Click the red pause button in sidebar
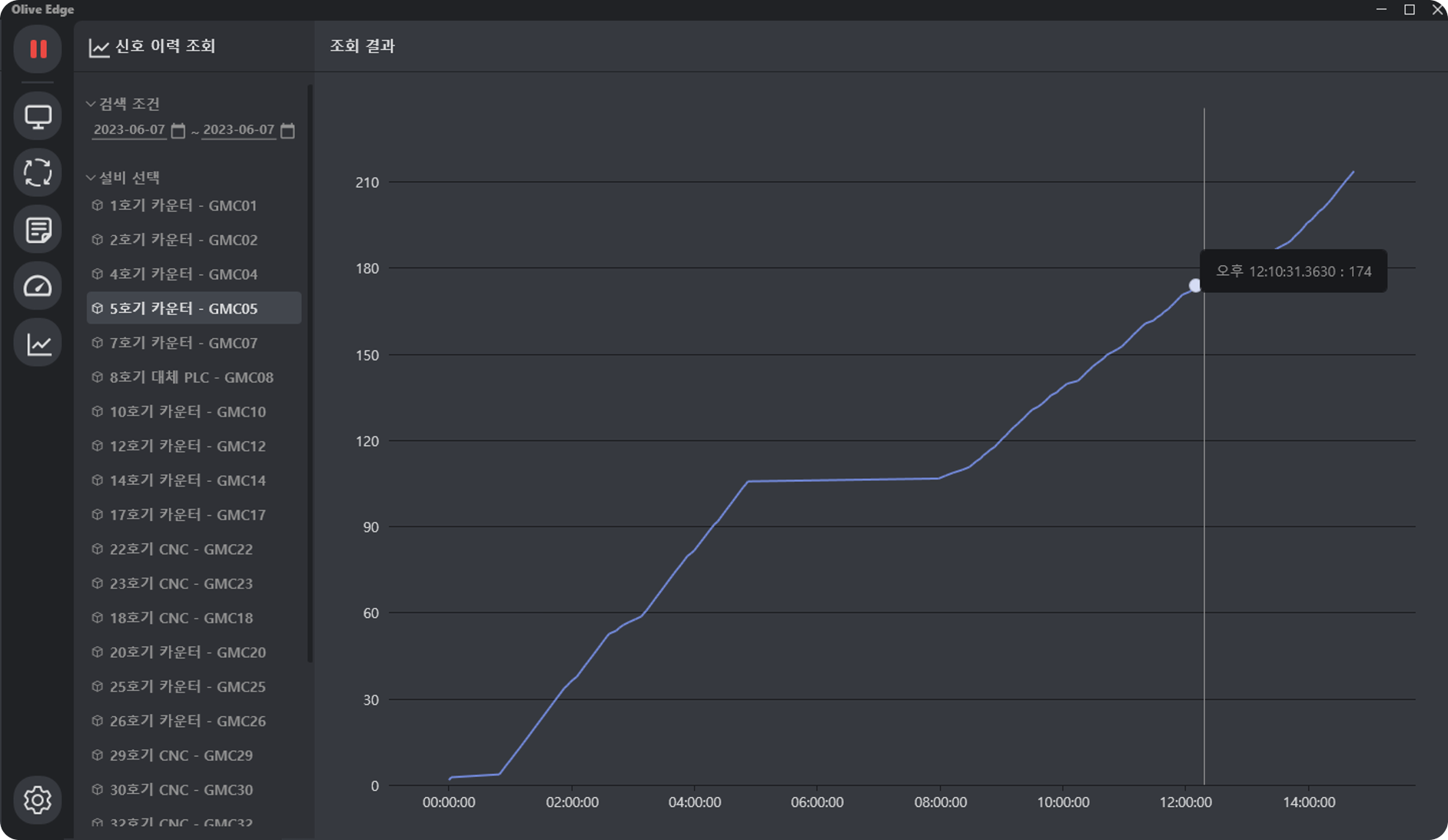 [38, 49]
